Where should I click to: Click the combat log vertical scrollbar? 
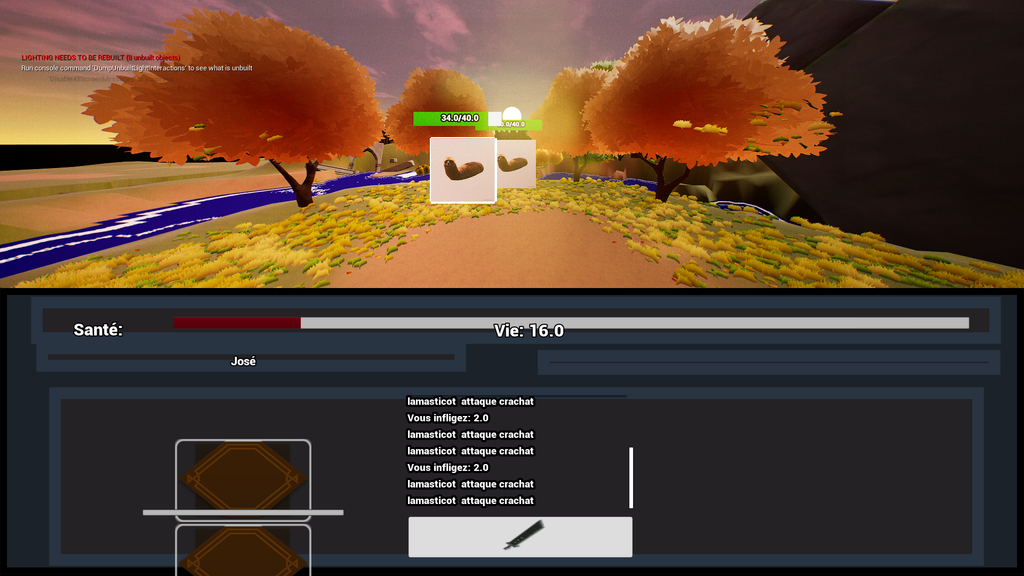(631, 477)
